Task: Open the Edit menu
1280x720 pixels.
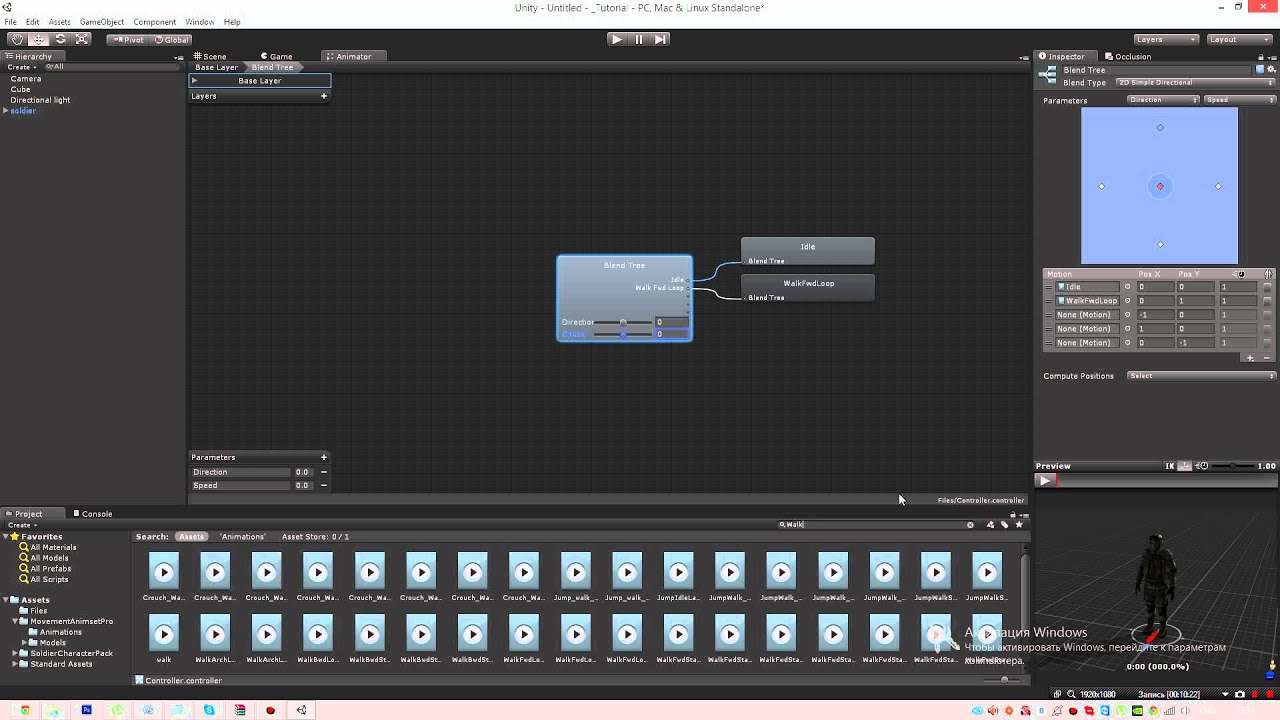Action: click(33, 22)
